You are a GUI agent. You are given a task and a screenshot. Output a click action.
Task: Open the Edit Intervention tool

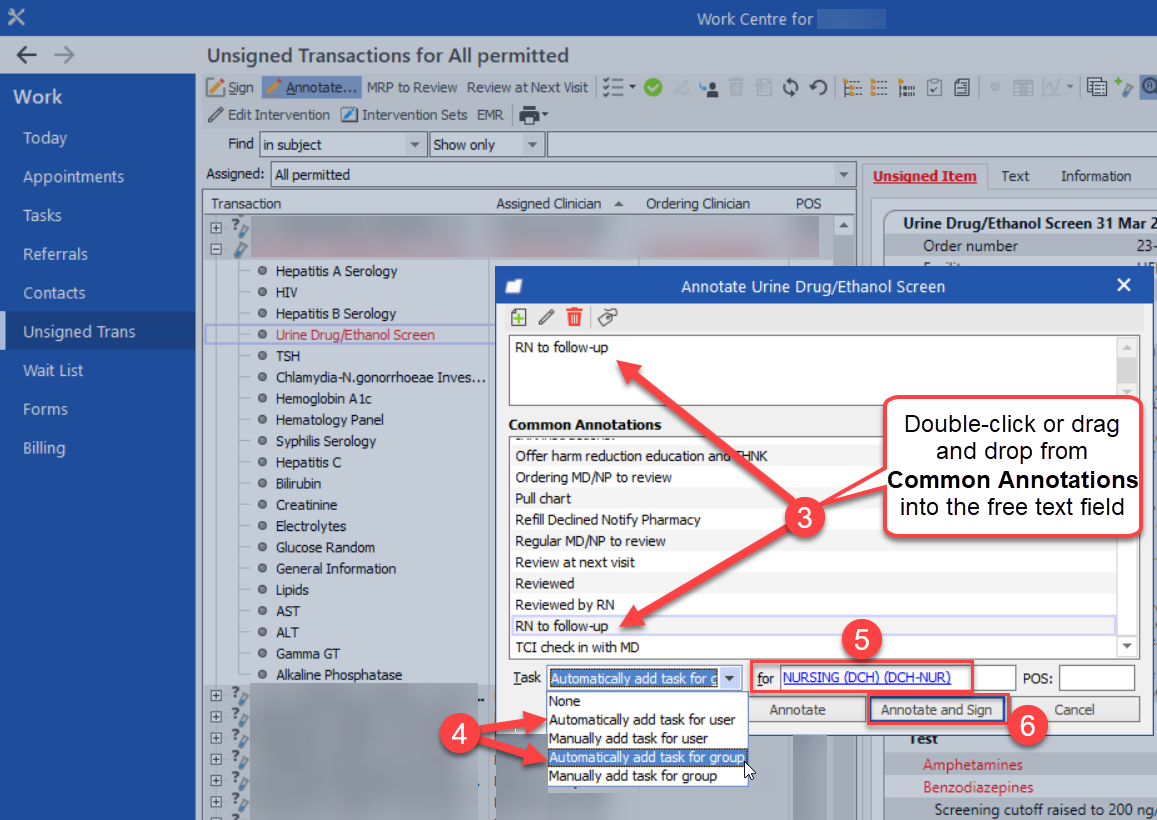point(268,115)
